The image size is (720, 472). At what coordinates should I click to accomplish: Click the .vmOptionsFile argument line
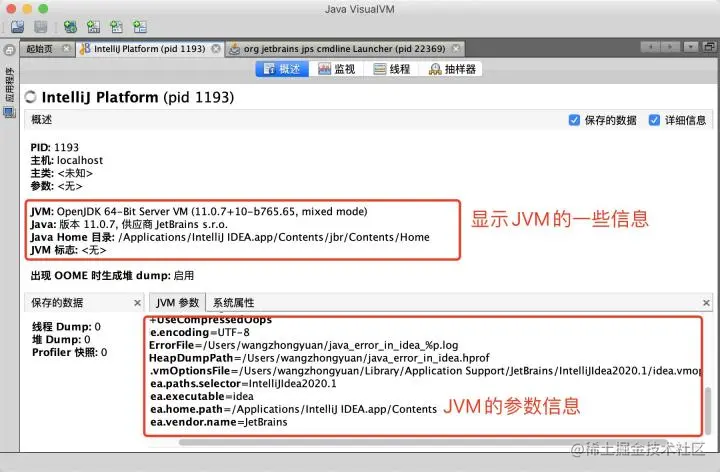tap(425, 371)
